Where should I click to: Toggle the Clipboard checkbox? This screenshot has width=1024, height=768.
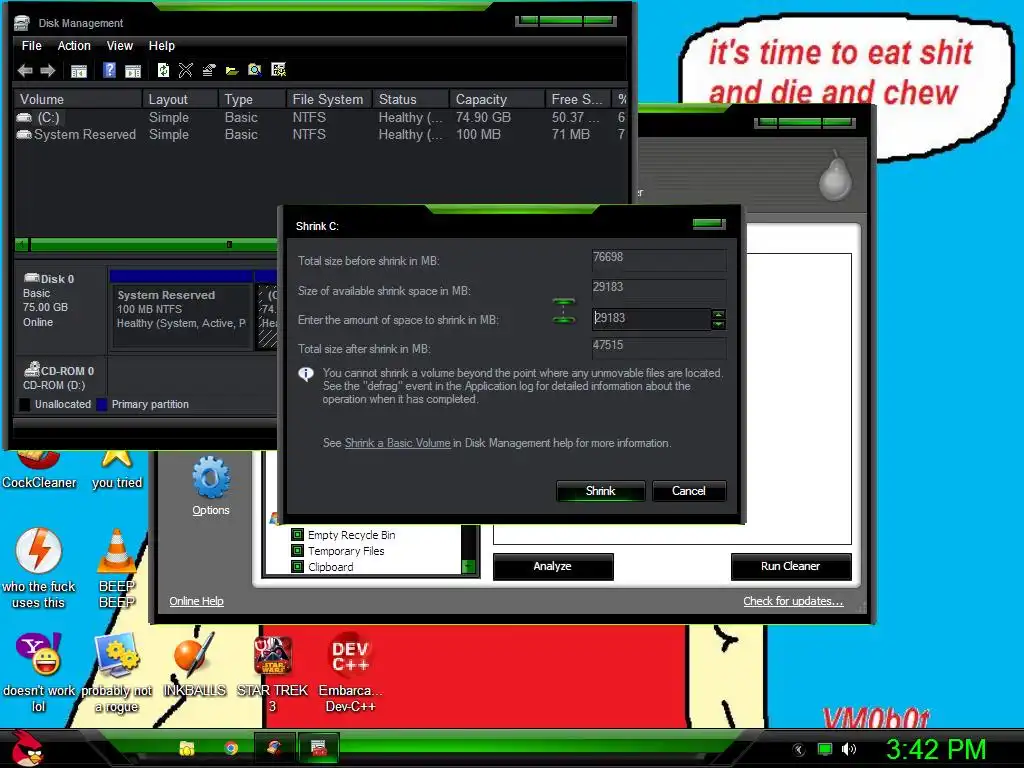point(297,566)
